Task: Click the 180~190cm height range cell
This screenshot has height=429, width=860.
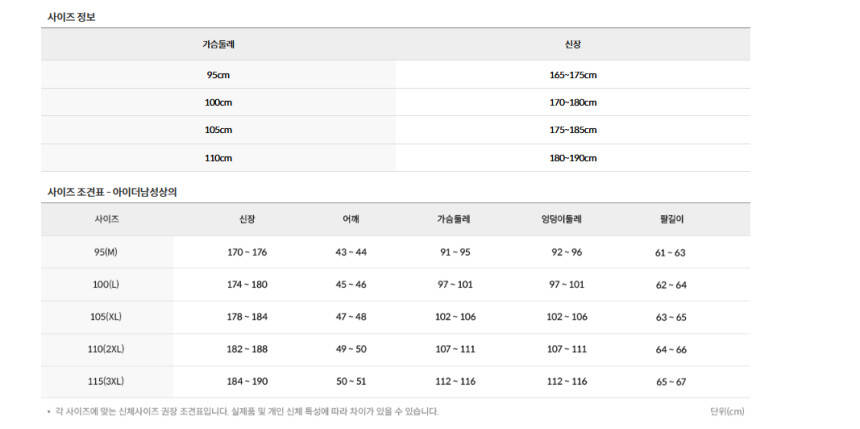Action: coord(573,158)
